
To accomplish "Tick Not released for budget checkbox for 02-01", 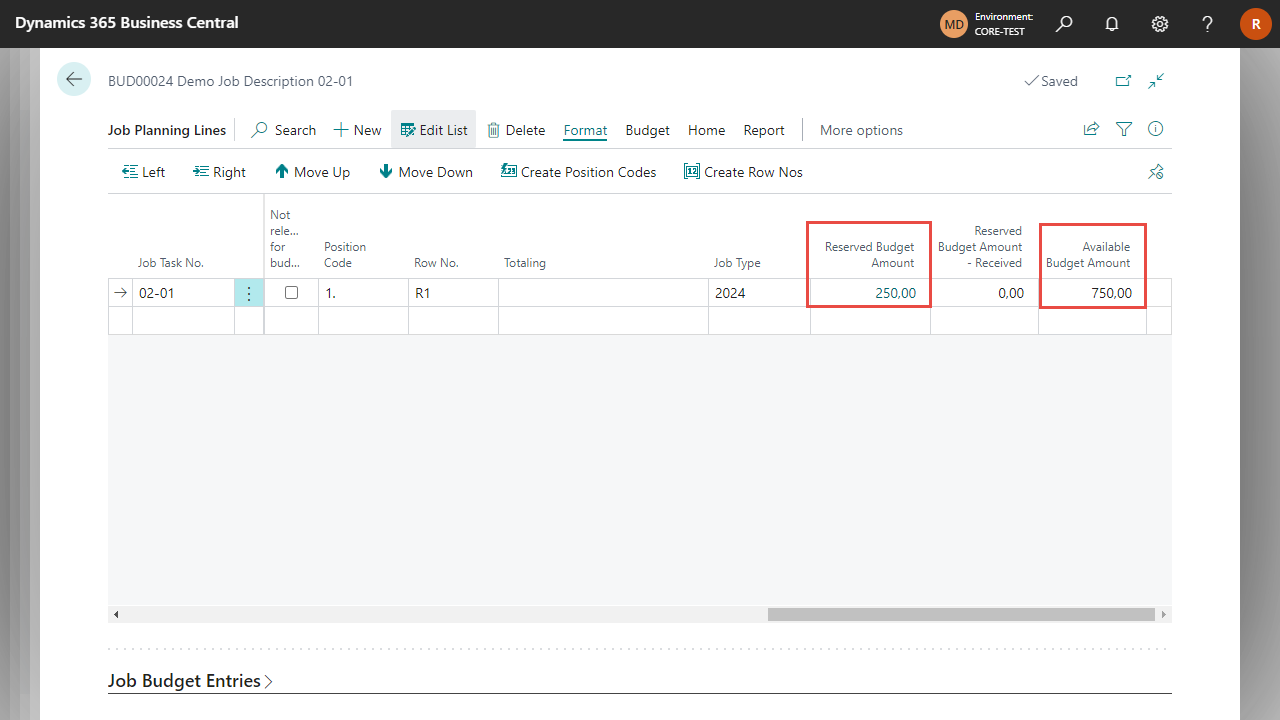I will [x=291, y=293].
